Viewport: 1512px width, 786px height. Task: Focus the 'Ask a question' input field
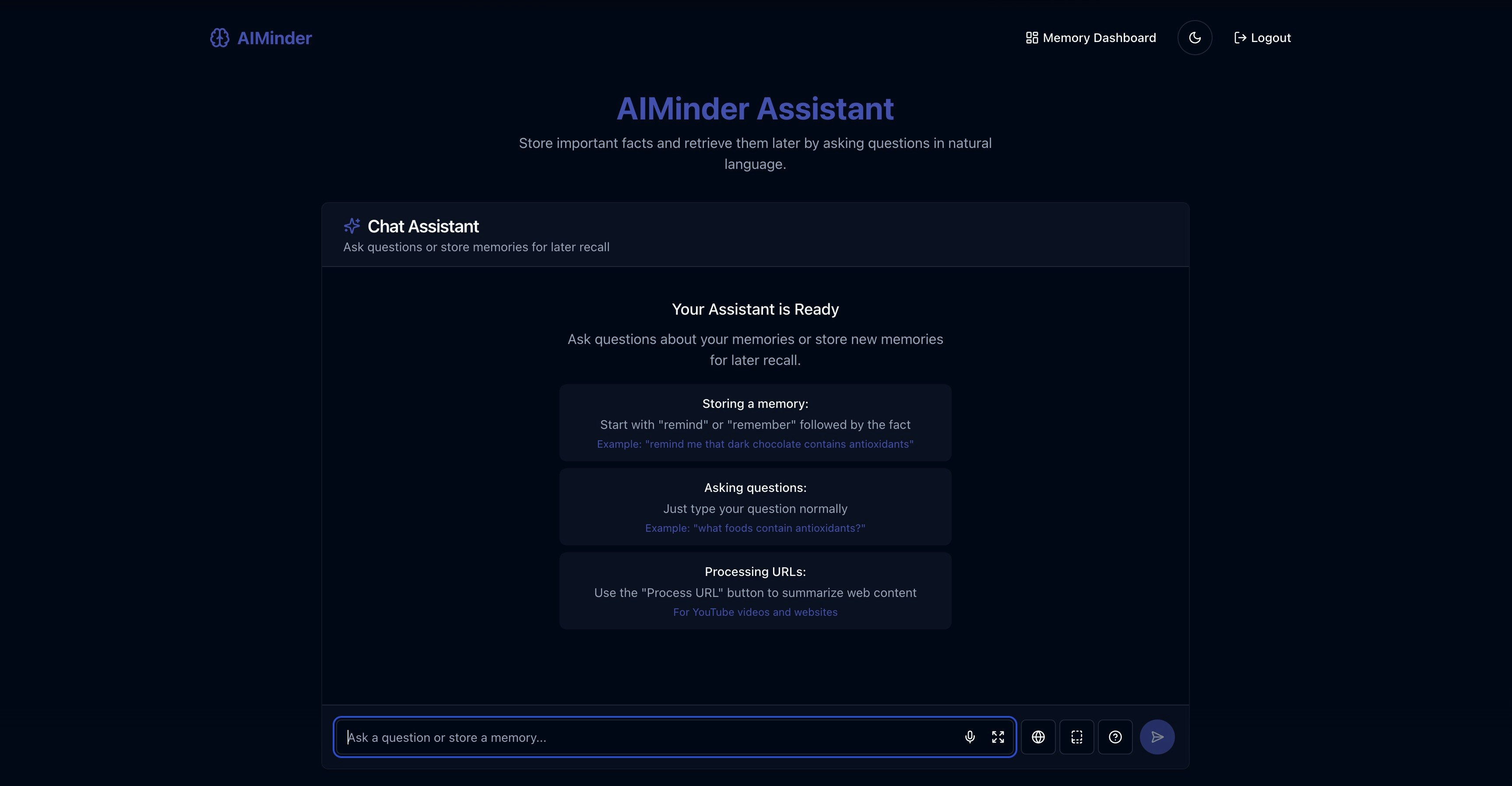[646, 737]
